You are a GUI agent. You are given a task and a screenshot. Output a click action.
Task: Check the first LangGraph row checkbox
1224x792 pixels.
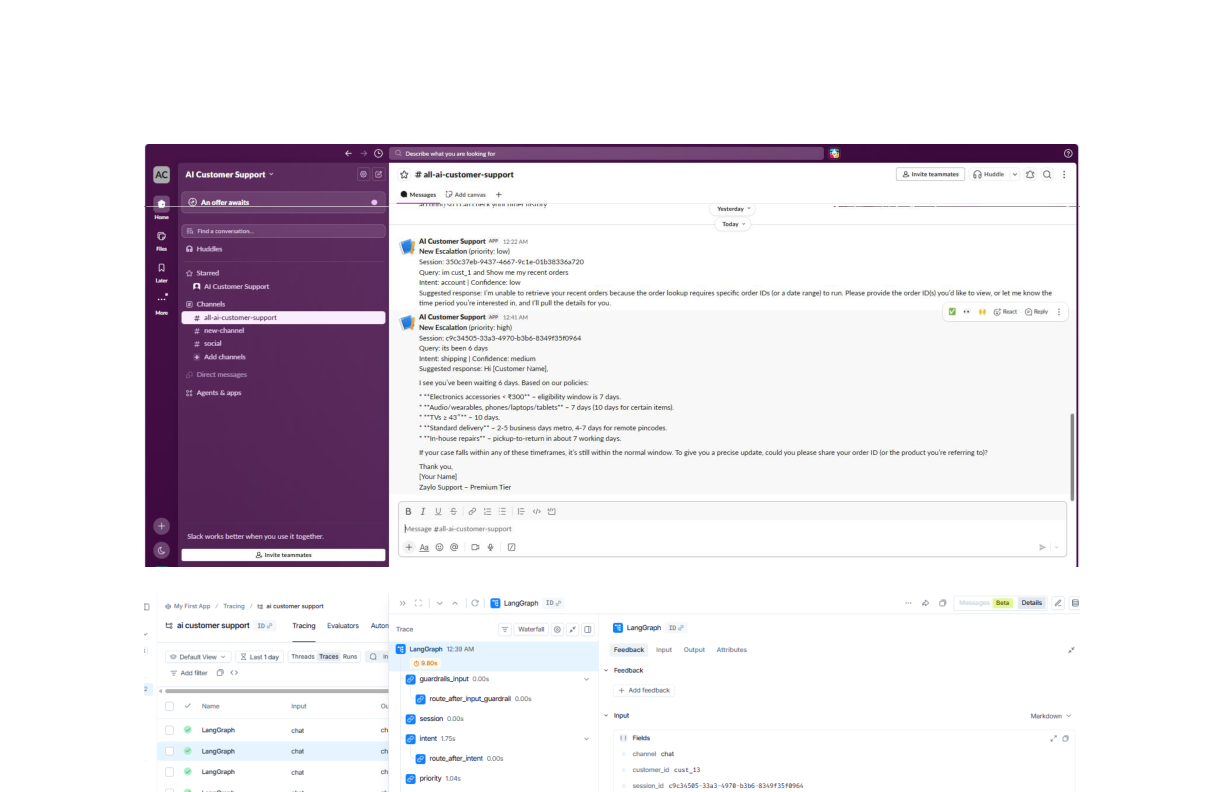pos(170,730)
